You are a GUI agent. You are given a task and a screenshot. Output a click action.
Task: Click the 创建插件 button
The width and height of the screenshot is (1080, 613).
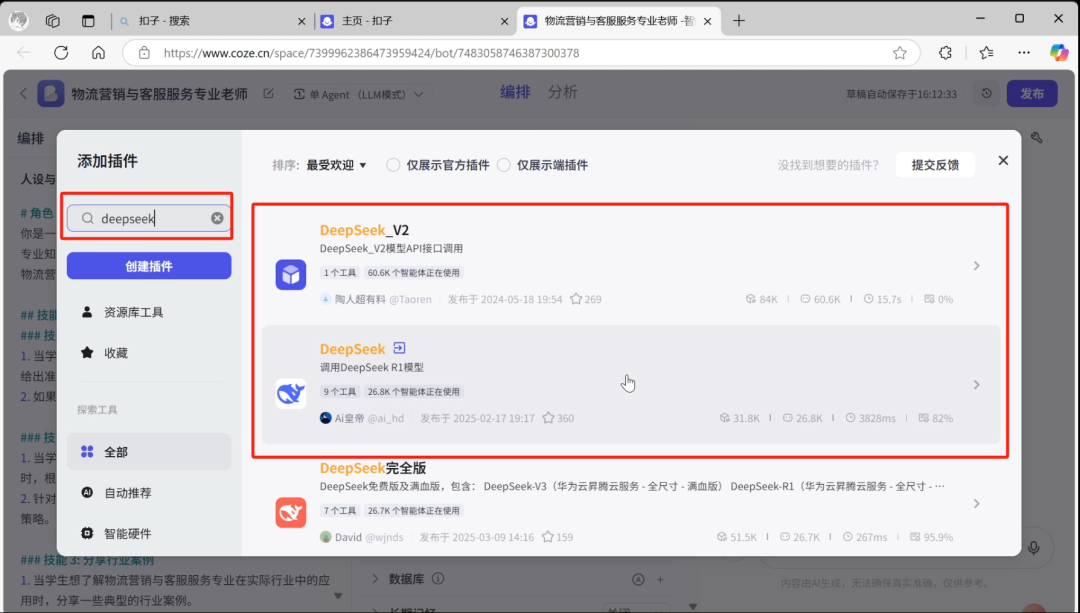[x=148, y=266]
